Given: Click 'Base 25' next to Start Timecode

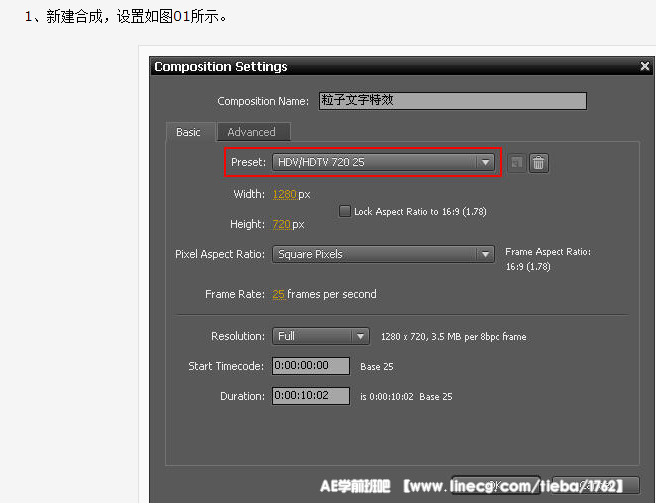Looking at the screenshot, I should (x=377, y=367).
